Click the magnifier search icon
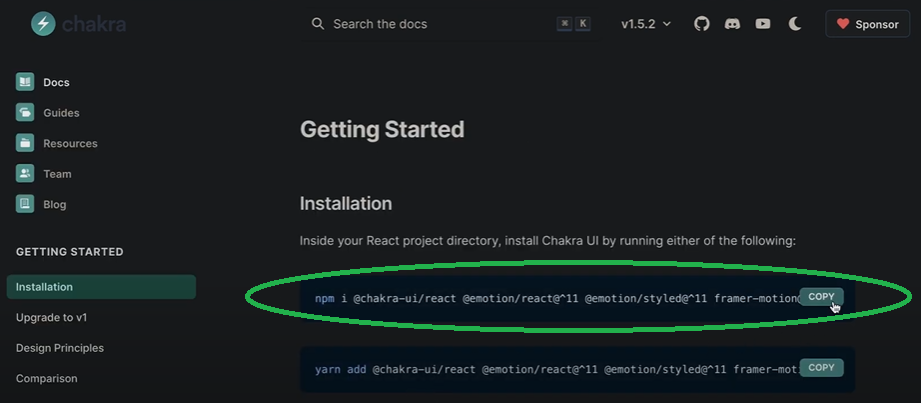Viewport: 921px width, 403px height. [318, 23]
